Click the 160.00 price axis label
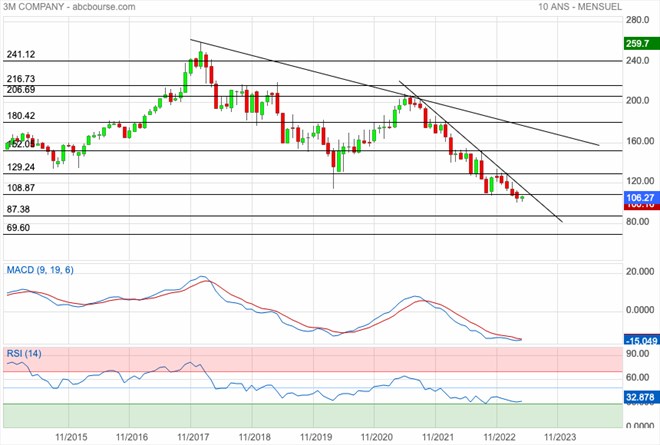660x445 pixels. pyautogui.click(x=640, y=141)
